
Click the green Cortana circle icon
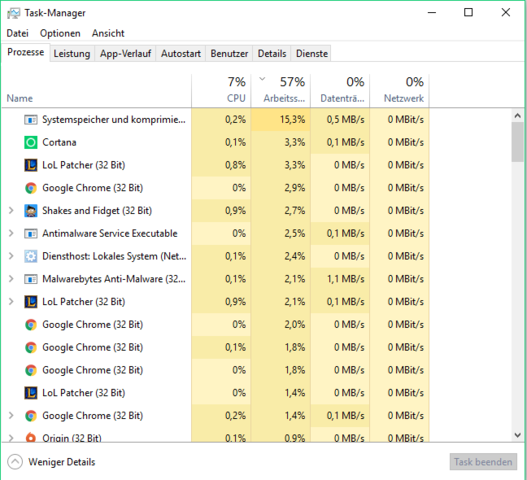point(31,143)
